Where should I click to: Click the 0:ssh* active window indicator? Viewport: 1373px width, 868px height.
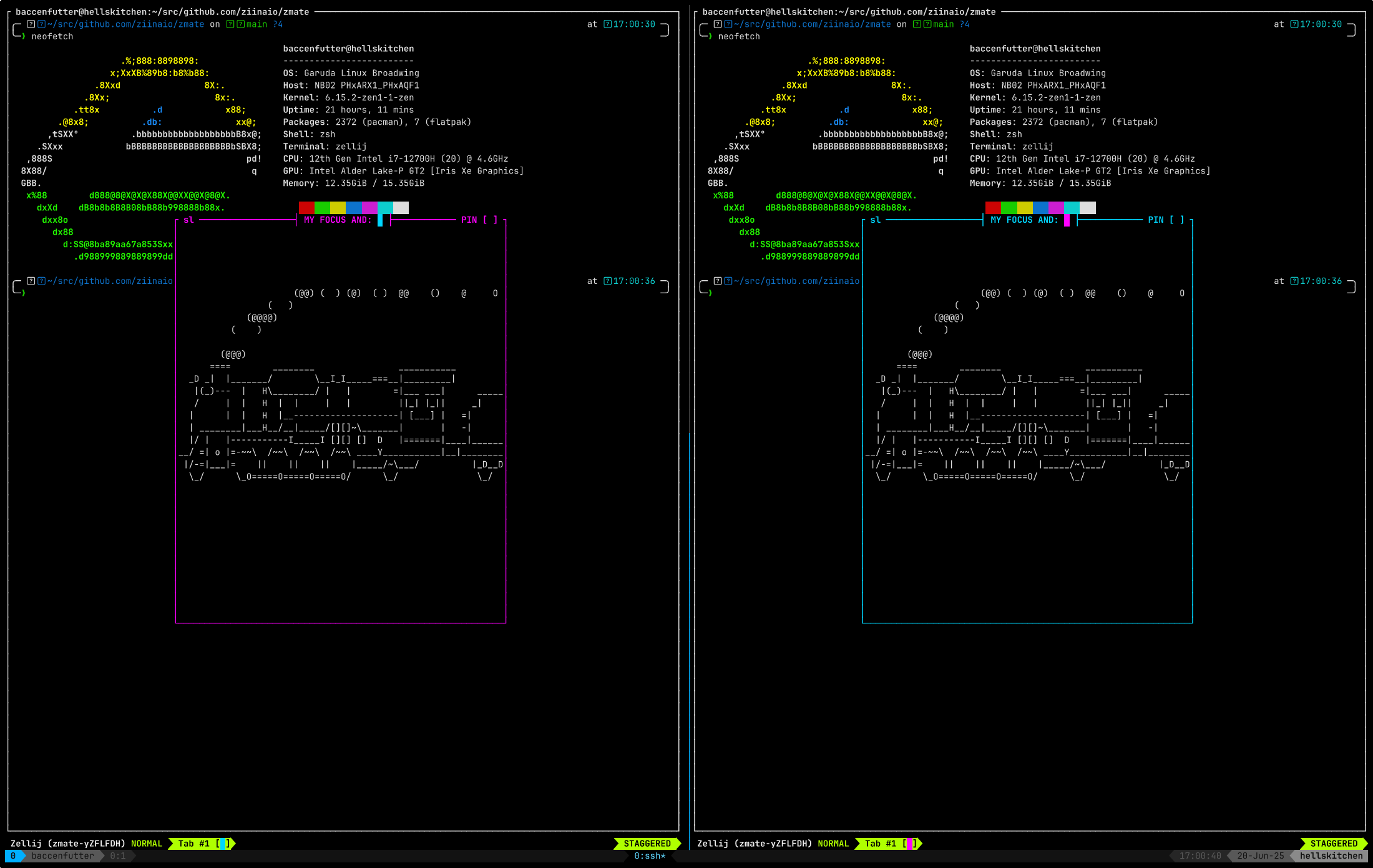pos(649,856)
